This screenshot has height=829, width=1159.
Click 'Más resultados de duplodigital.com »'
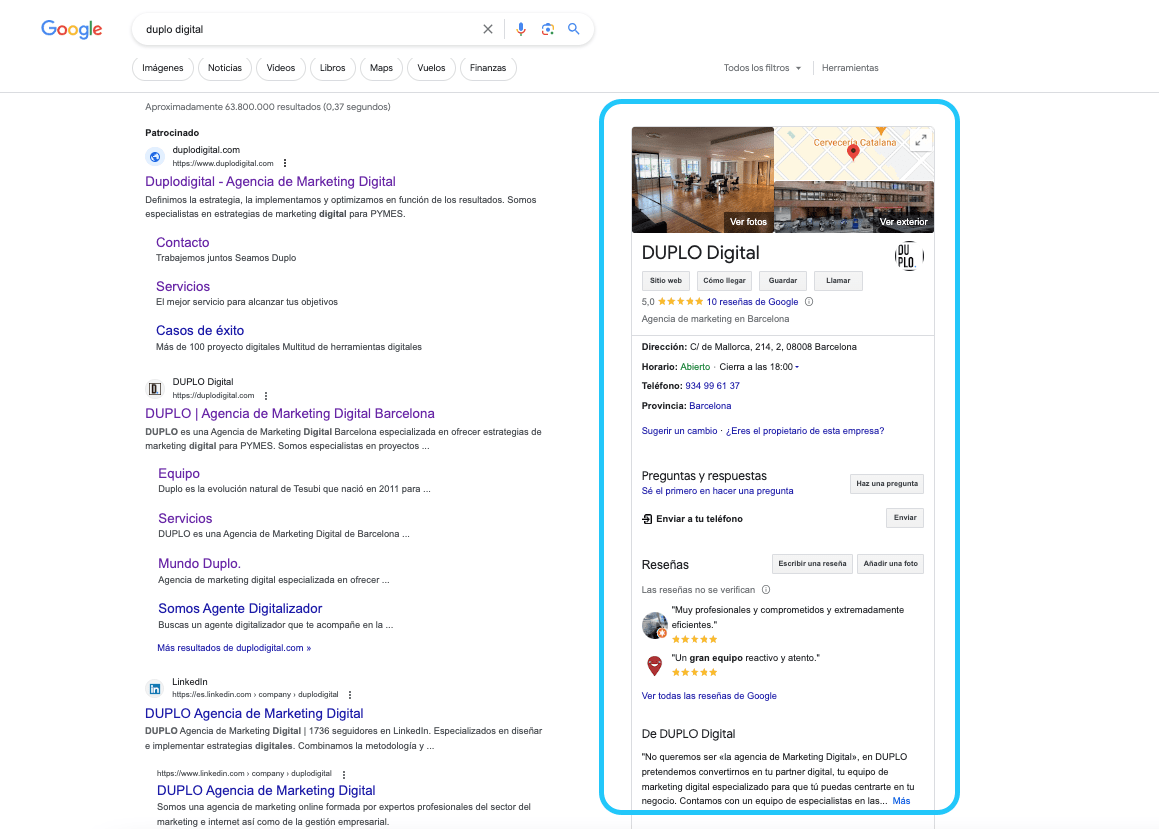point(234,648)
